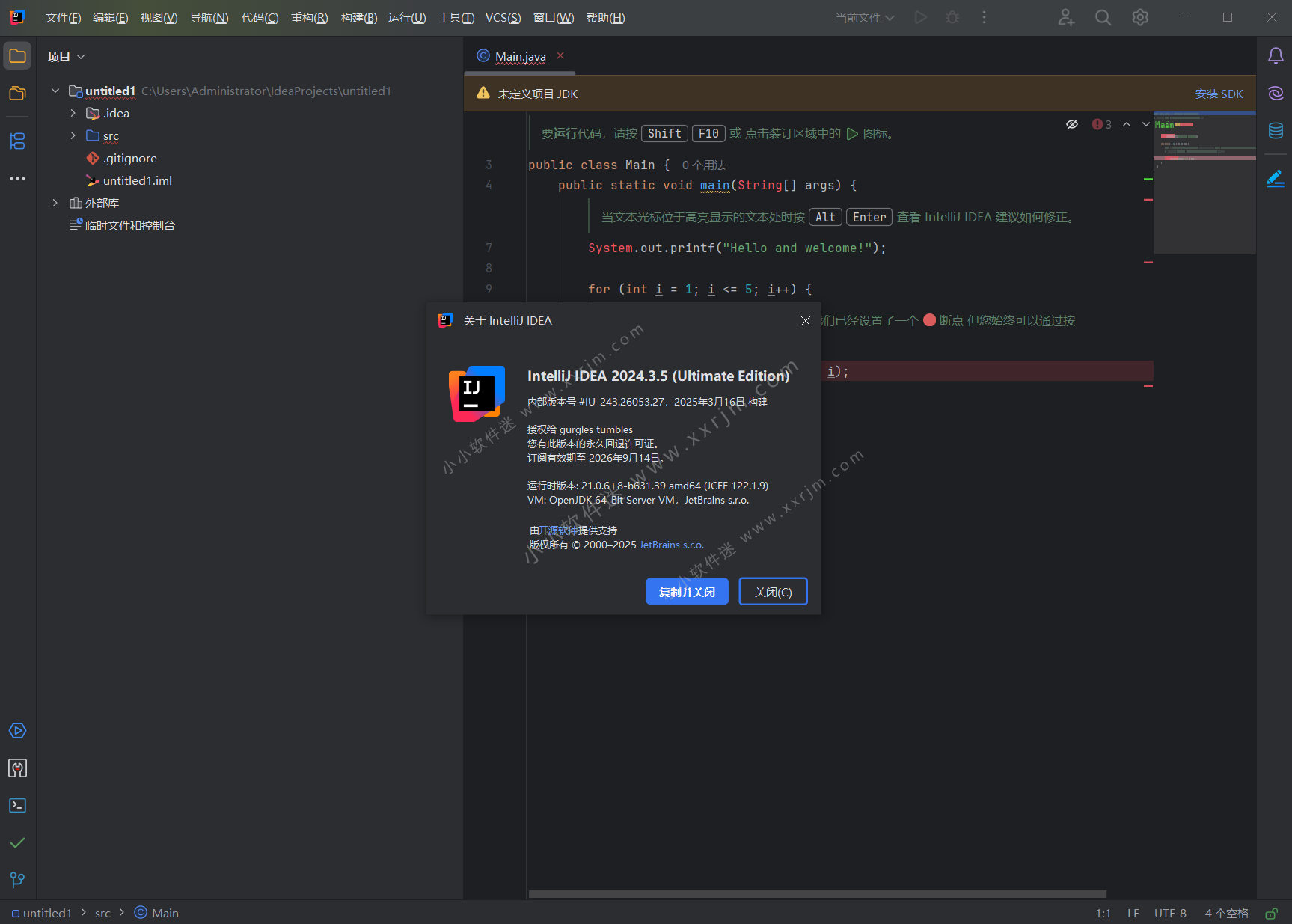Click the 1:1 caret position indicator
The height and width of the screenshot is (924, 1292).
[x=1103, y=914]
